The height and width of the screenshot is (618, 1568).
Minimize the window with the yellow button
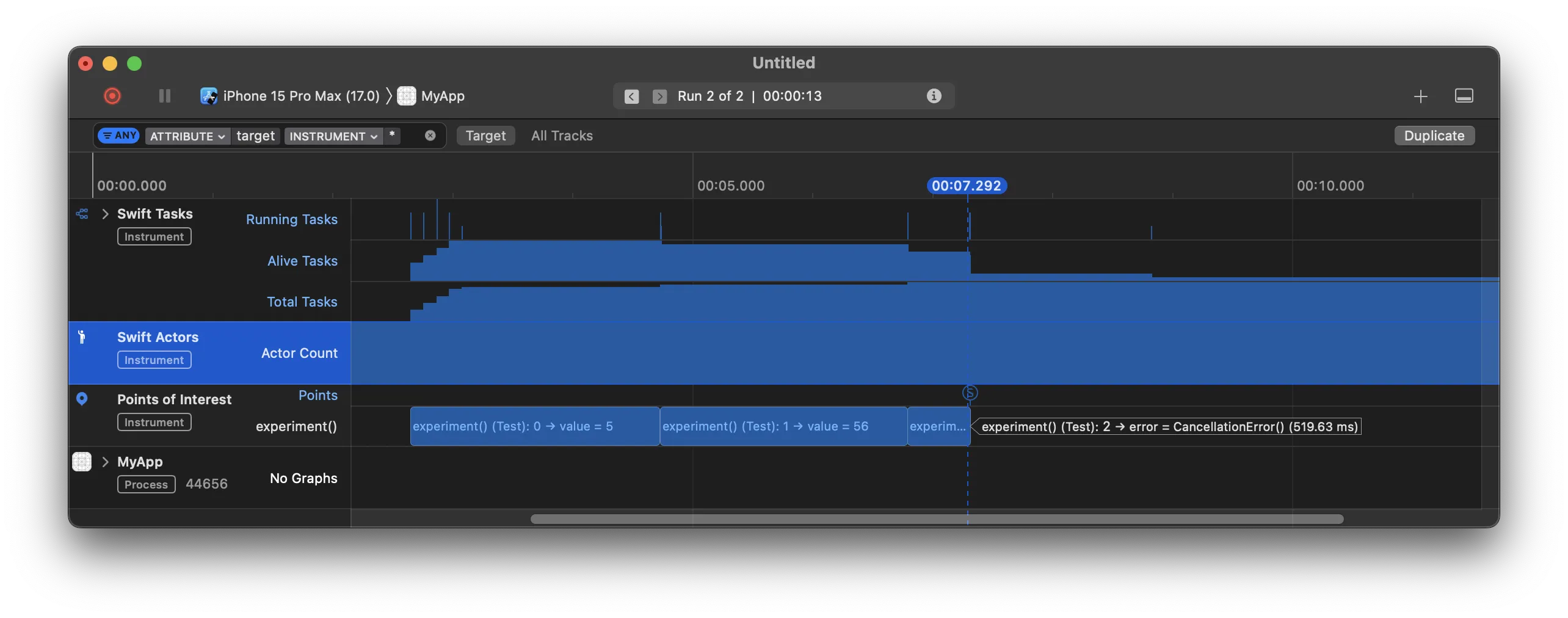click(110, 64)
